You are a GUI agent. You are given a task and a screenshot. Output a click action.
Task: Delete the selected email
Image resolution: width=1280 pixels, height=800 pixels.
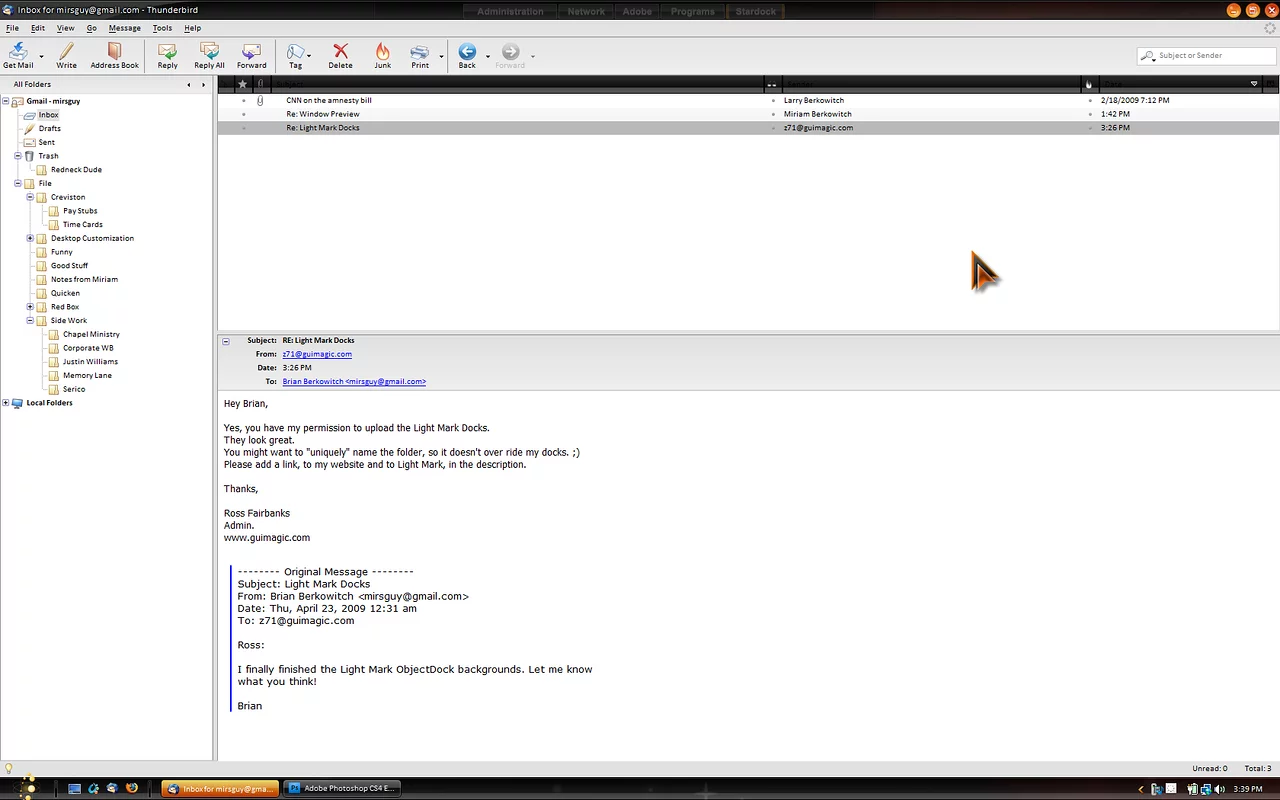click(x=340, y=54)
